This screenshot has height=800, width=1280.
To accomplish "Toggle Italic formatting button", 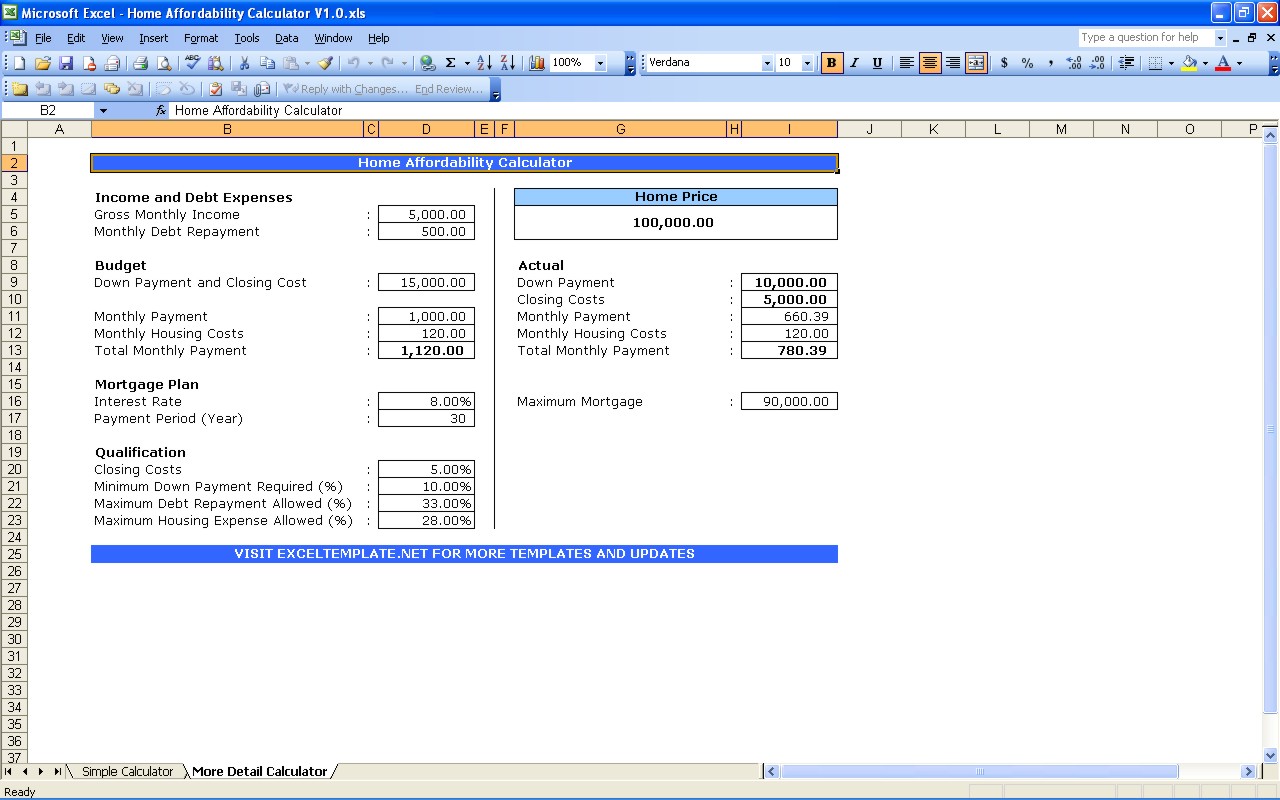I will tap(854, 63).
